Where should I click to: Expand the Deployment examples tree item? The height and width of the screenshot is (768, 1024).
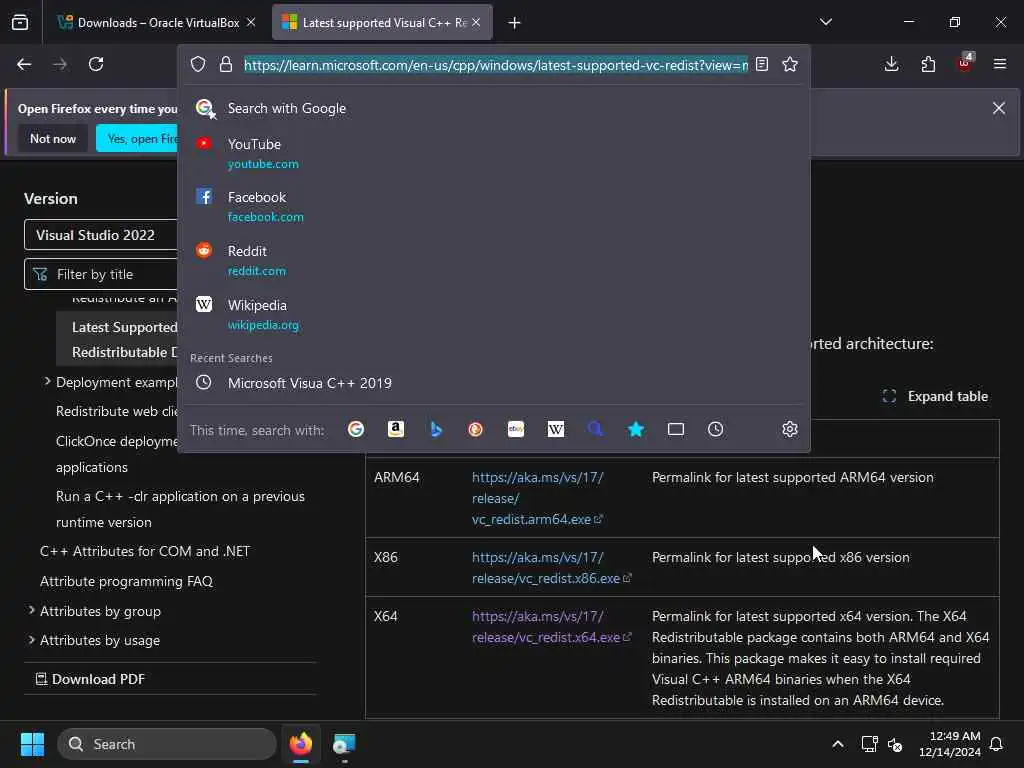click(47, 381)
